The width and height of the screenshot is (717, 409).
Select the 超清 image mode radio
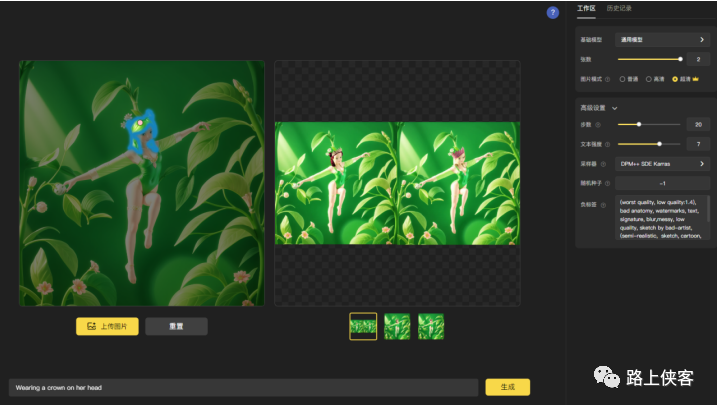coord(675,79)
